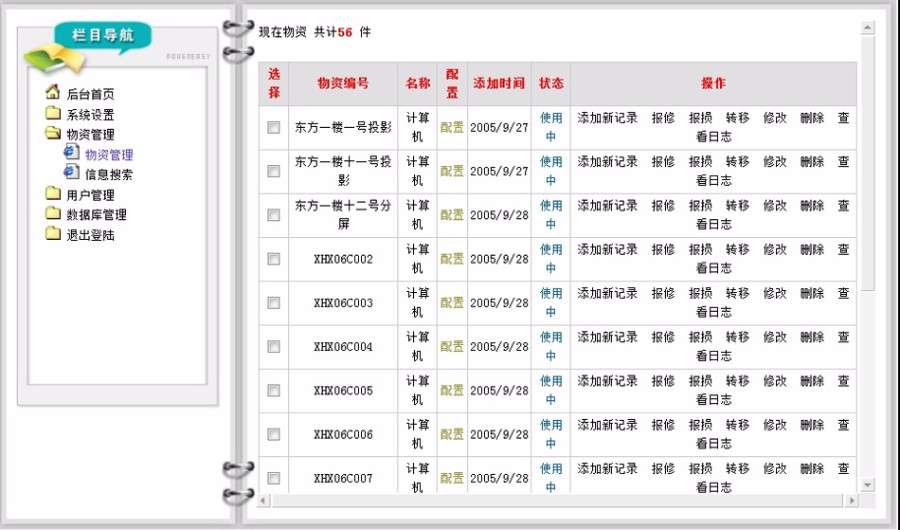This screenshot has width=900, height=530.
Task: Click 修改 in the XHX06C006 row
Action: (x=775, y=425)
